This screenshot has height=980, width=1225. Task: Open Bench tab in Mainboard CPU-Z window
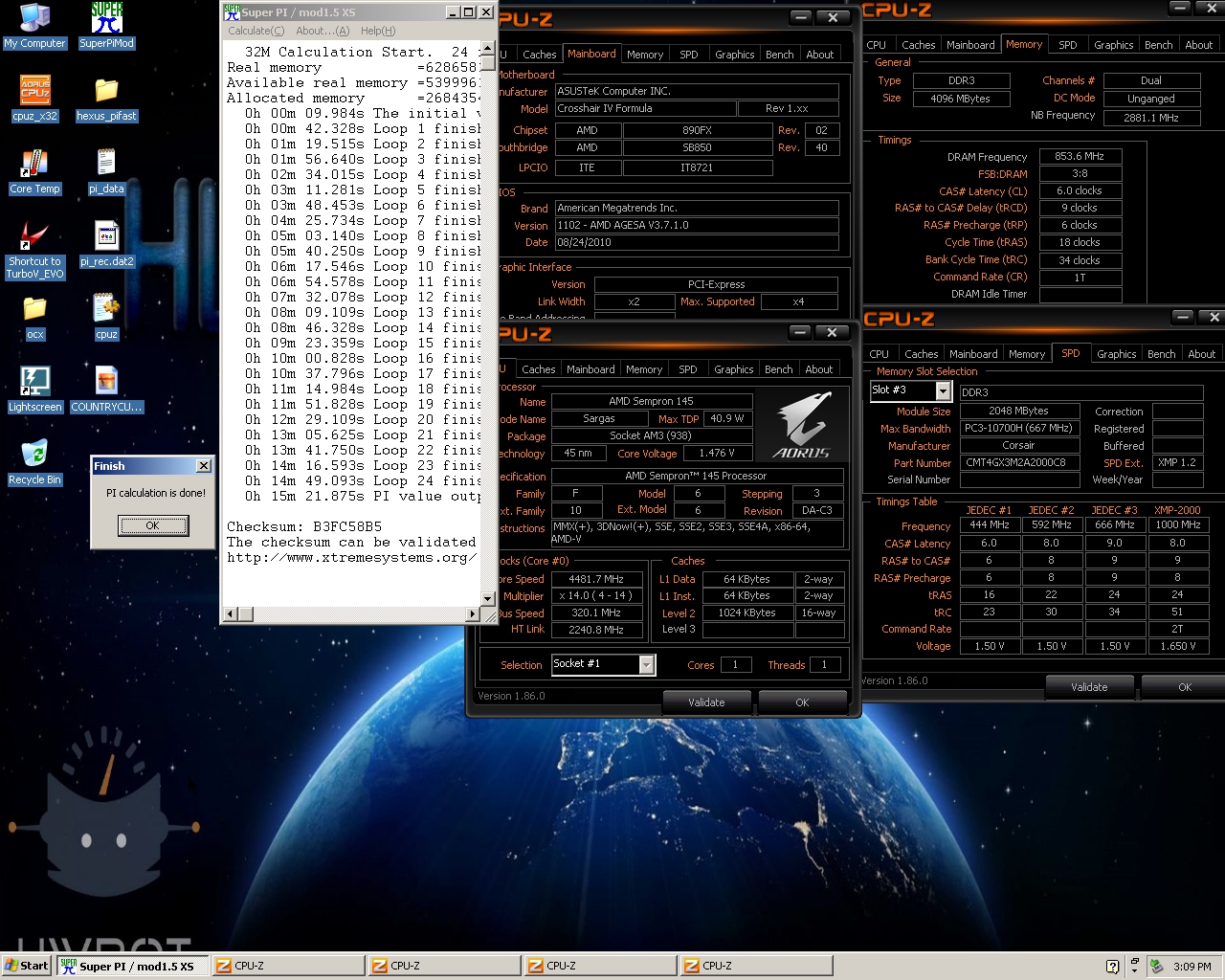pyautogui.click(x=779, y=55)
